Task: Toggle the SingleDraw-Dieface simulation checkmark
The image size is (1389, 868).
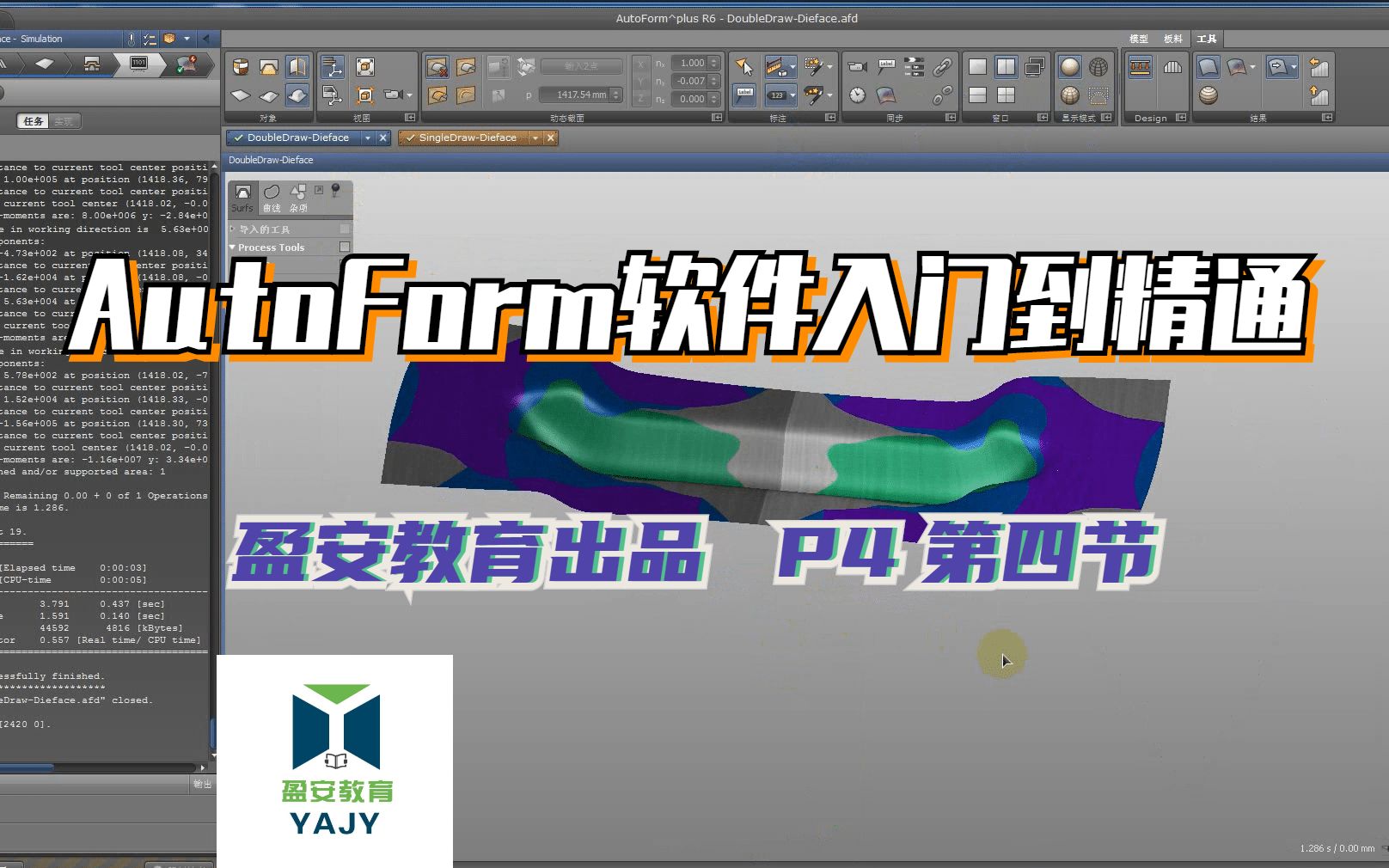Action: click(411, 138)
